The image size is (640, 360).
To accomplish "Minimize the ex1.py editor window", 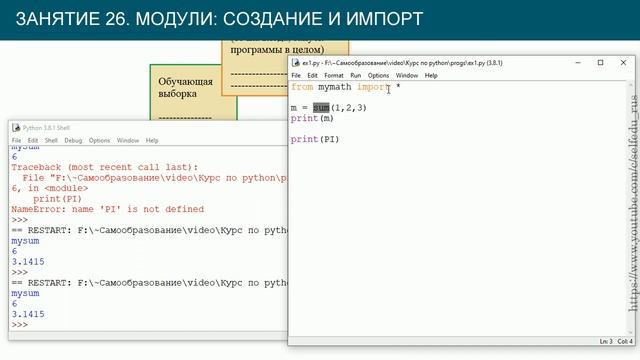I will (x=578, y=62).
